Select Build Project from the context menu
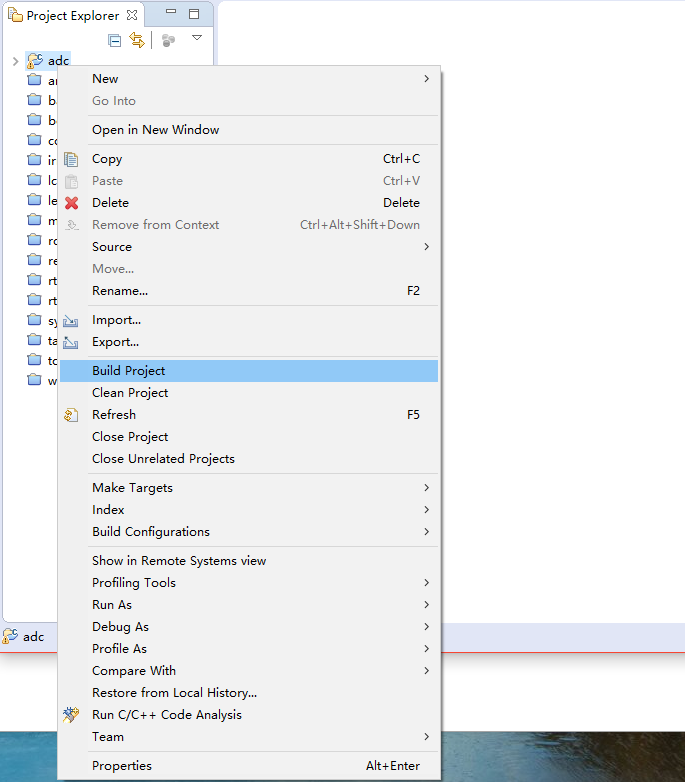Screen dimensions: 685x782 click(129, 371)
